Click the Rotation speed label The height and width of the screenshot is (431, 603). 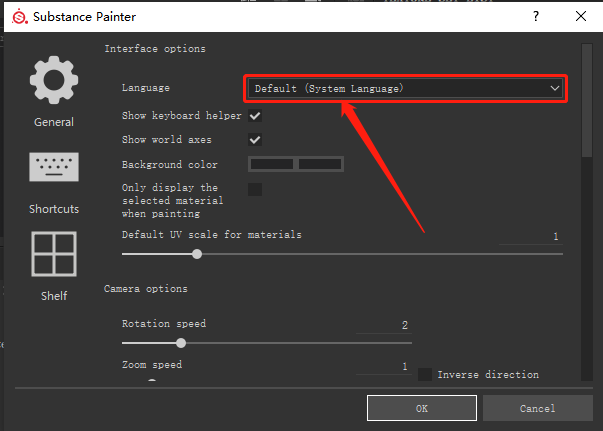(x=164, y=324)
